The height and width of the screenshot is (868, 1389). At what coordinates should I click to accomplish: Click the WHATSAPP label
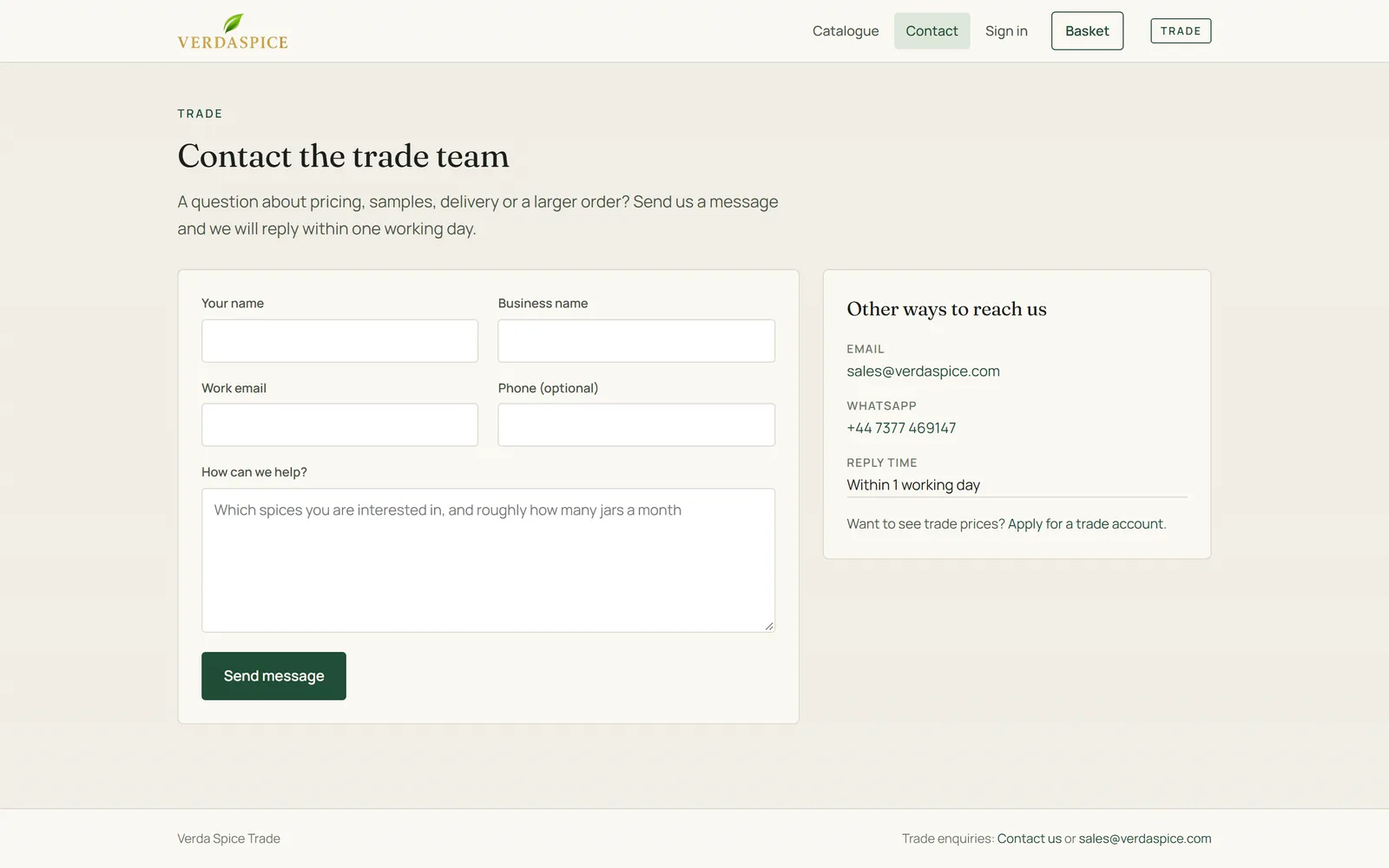pyautogui.click(x=881, y=405)
